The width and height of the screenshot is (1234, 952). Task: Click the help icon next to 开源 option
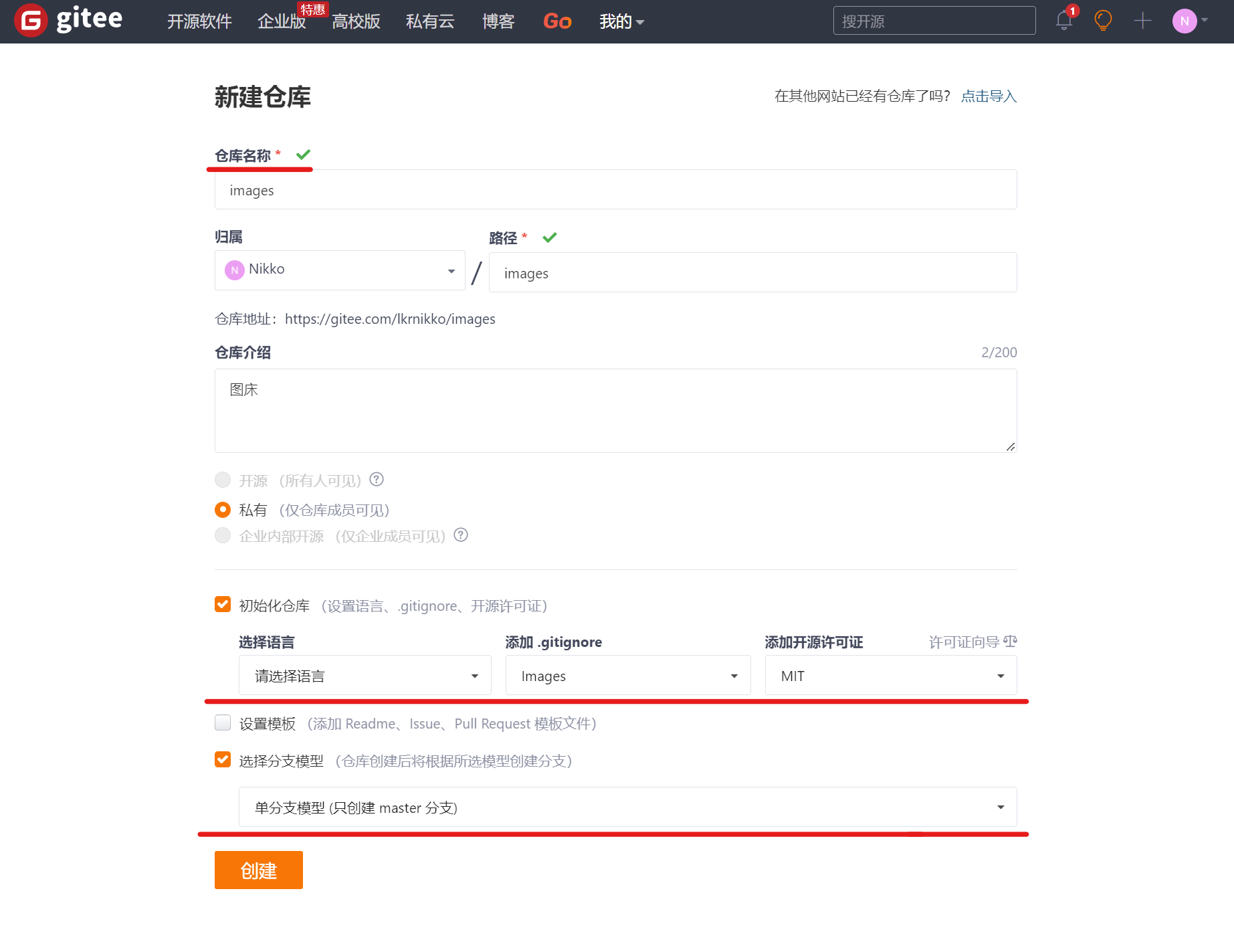(x=377, y=480)
